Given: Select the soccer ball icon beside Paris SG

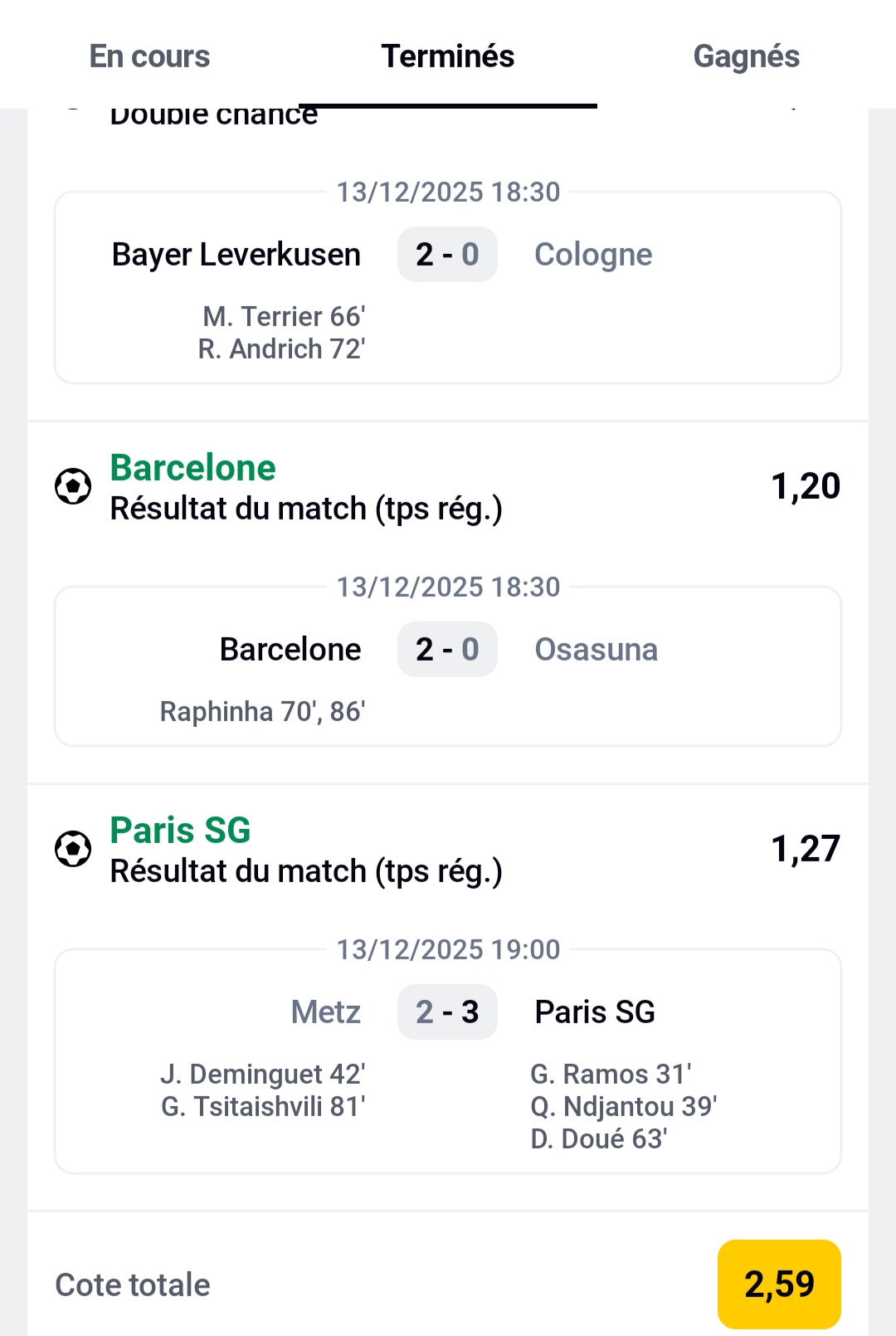Looking at the screenshot, I should pyautogui.click(x=73, y=849).
